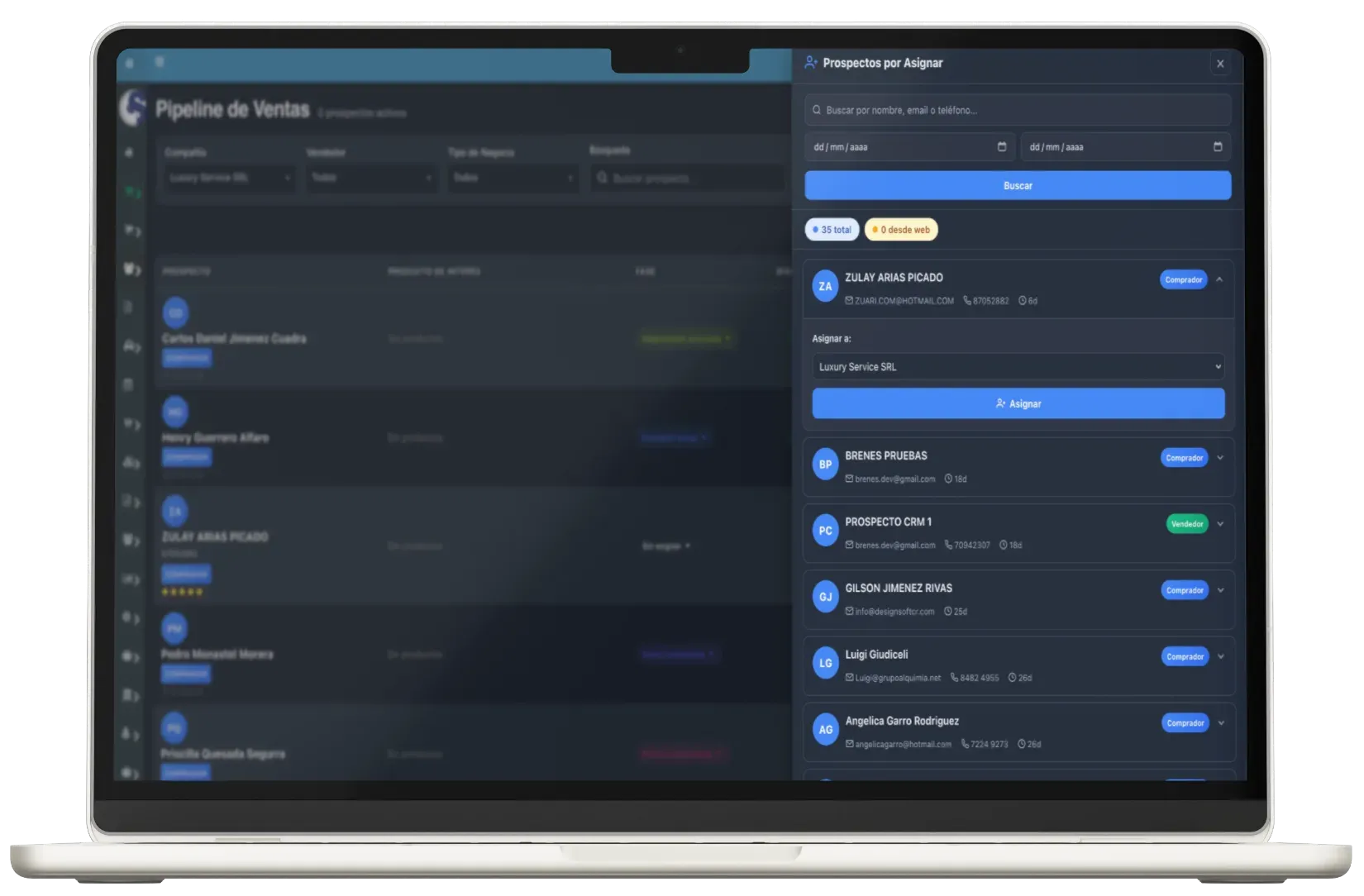This screenshot has height=896, width=1364.
Task: Click the ZUARI.COM@HOTMAIL.COM email
Action: 904,301
